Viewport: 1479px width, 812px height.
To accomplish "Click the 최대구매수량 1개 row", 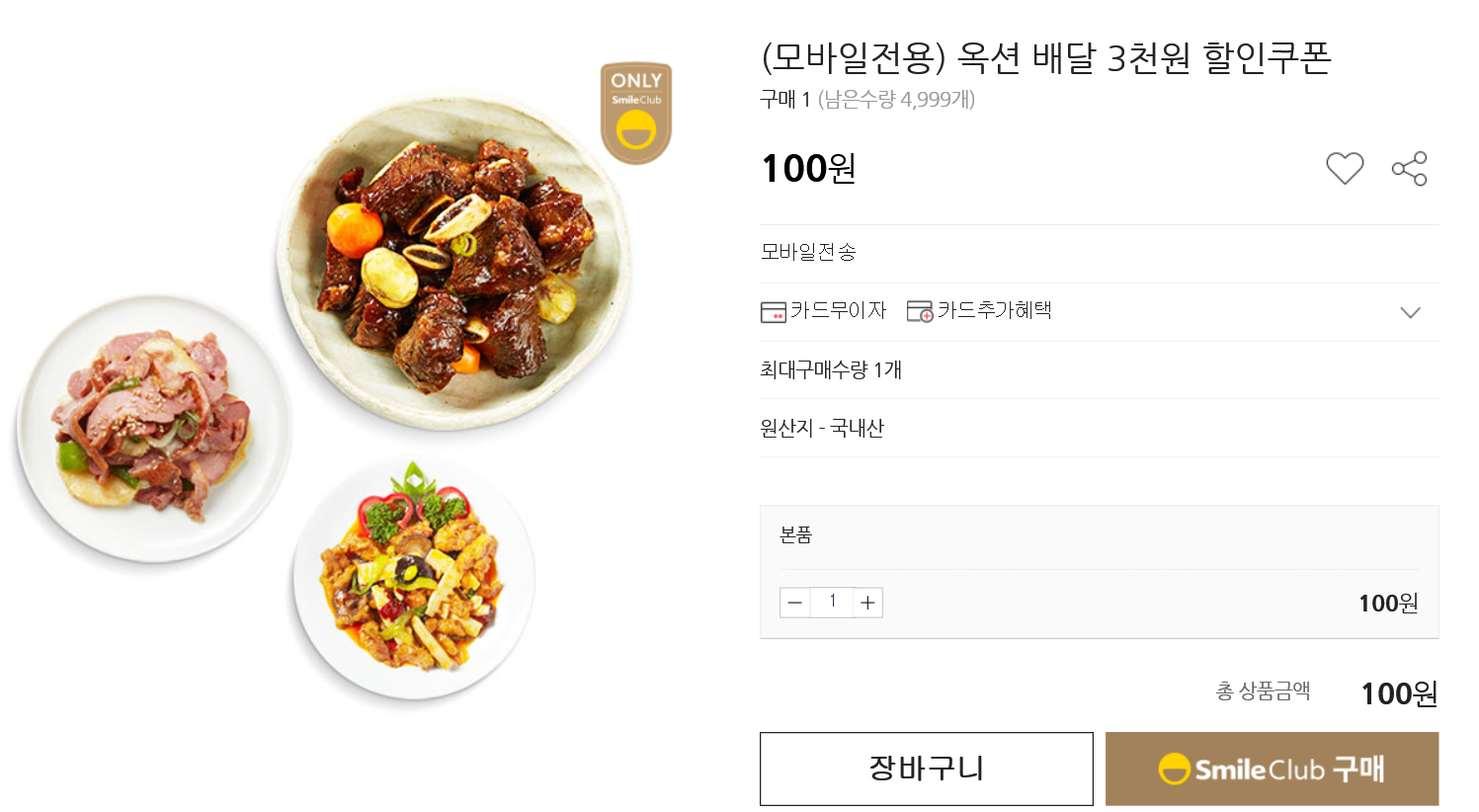I will pyautogui.click(x=831, y=370).
